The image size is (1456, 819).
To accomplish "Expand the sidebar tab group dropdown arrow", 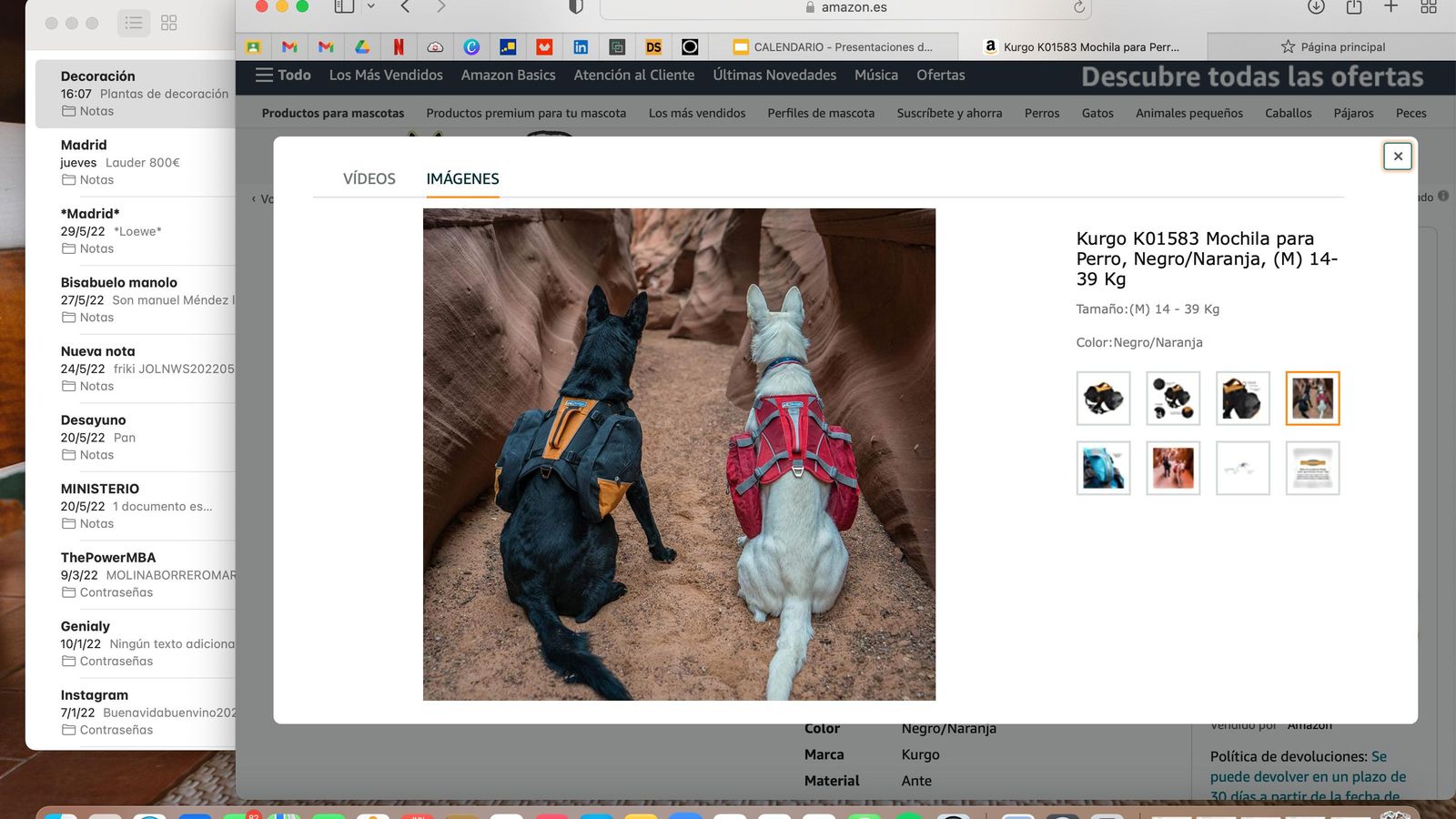I will point(371,7).
